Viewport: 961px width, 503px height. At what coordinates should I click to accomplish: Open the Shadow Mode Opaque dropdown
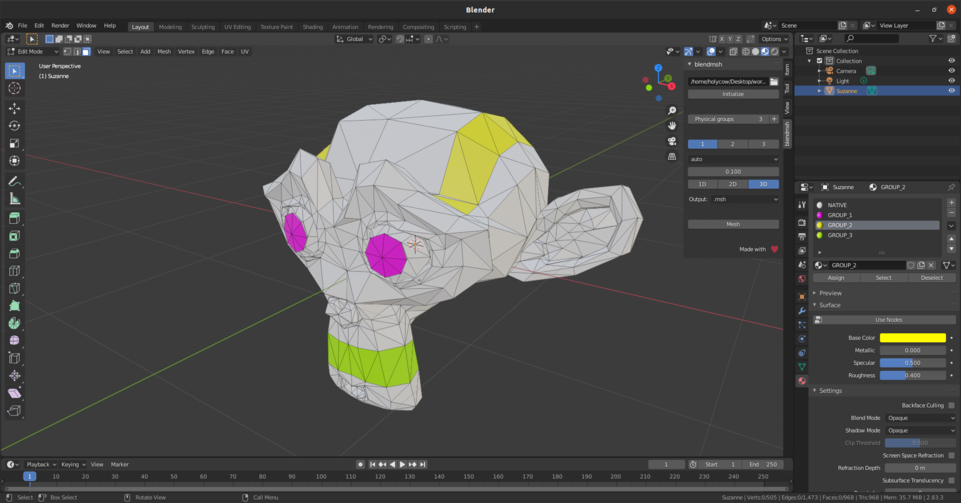pyautogui.click(x=920, y=430)
